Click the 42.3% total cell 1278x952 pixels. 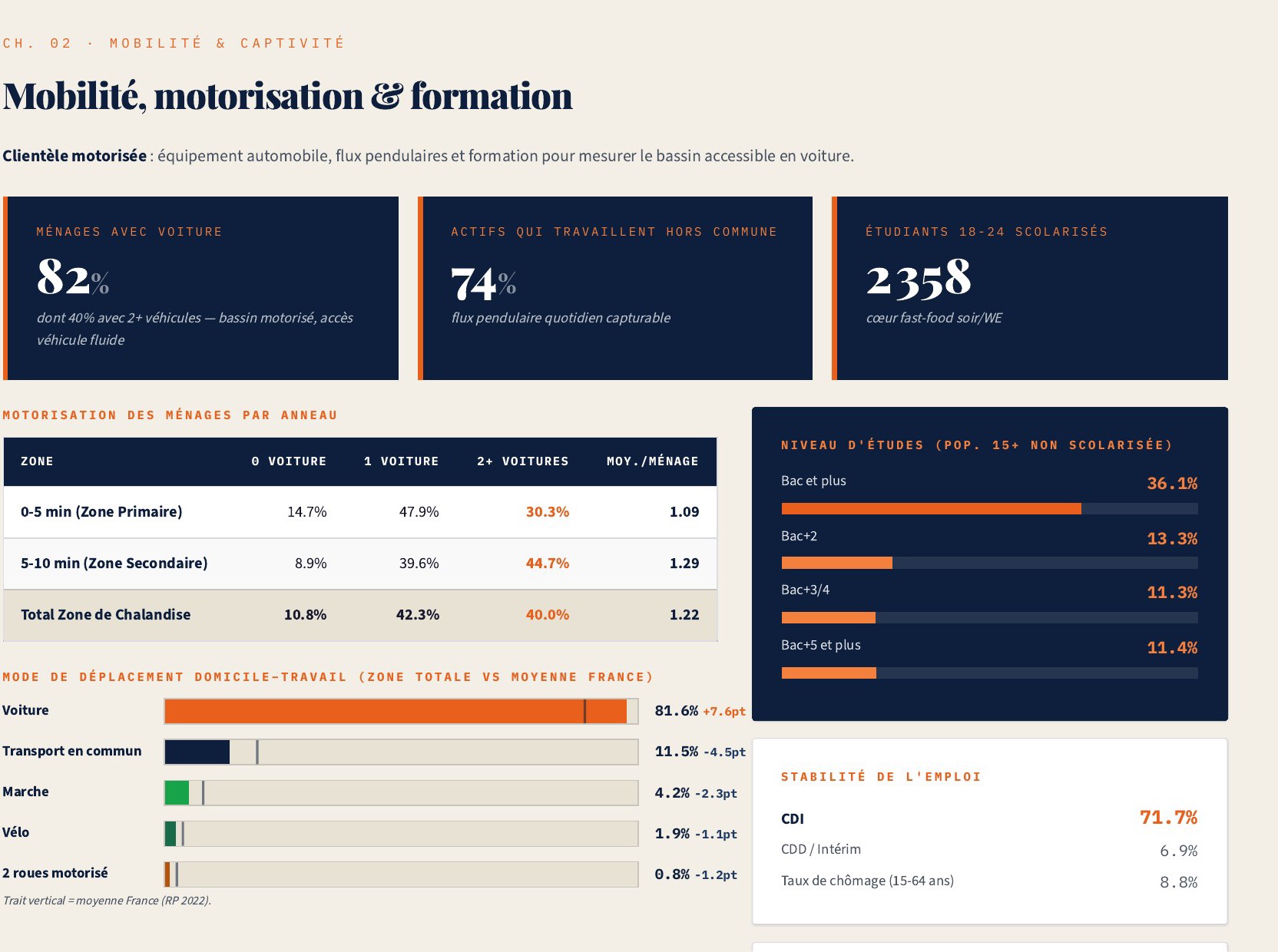(x=418, y=615)
